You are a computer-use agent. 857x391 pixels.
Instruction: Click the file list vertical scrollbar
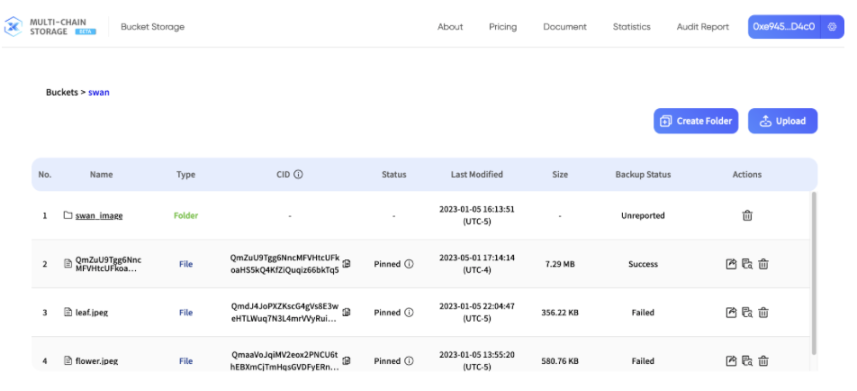click(x=813, y=273)
